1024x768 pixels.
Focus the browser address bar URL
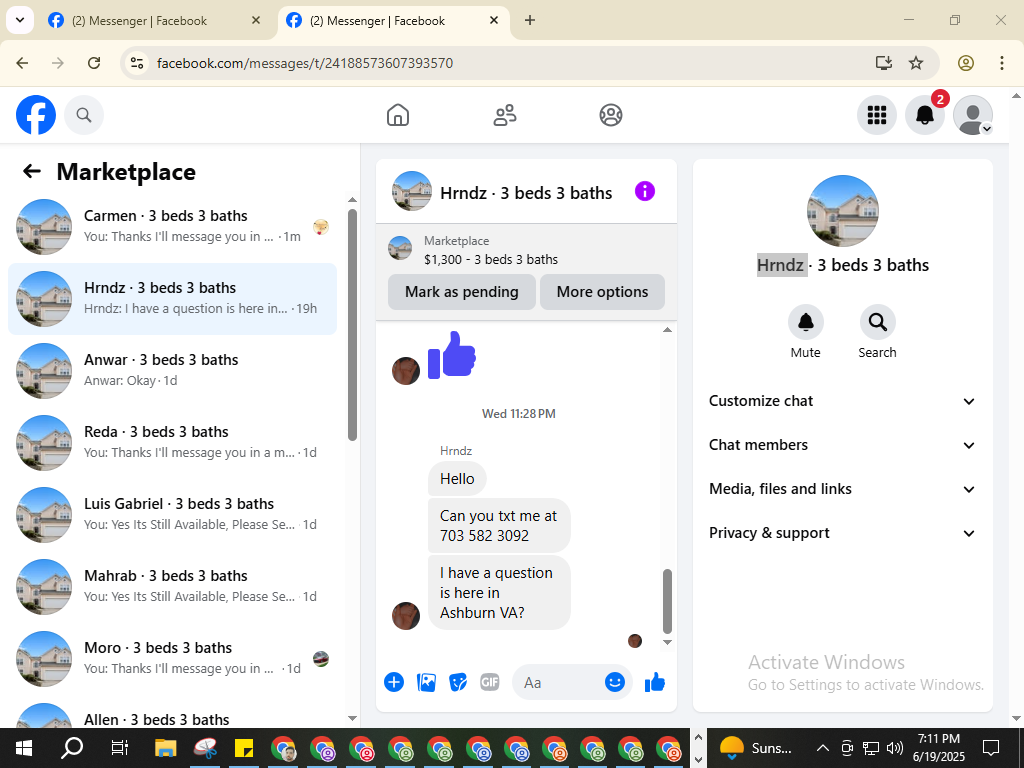pos(305,63)
